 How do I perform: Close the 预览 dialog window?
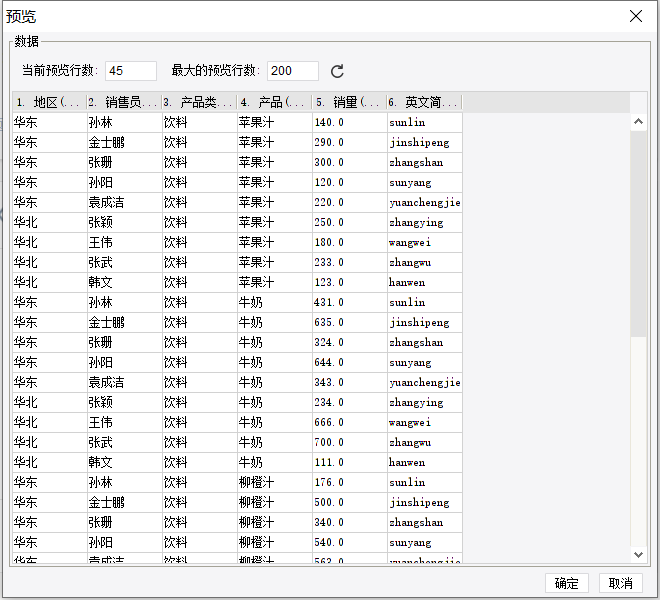[636, 16]
